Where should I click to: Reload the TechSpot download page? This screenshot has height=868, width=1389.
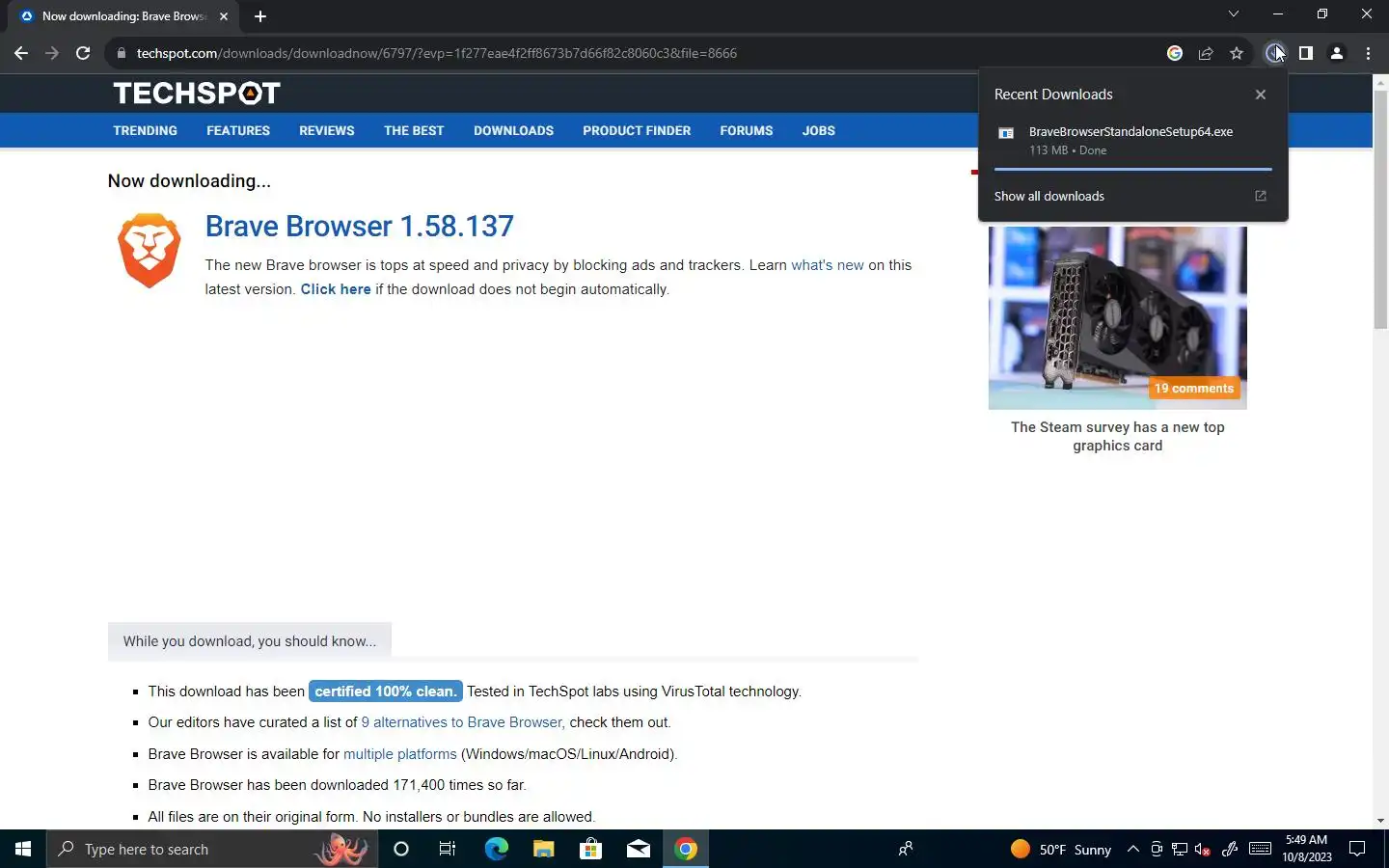(83, 53)
